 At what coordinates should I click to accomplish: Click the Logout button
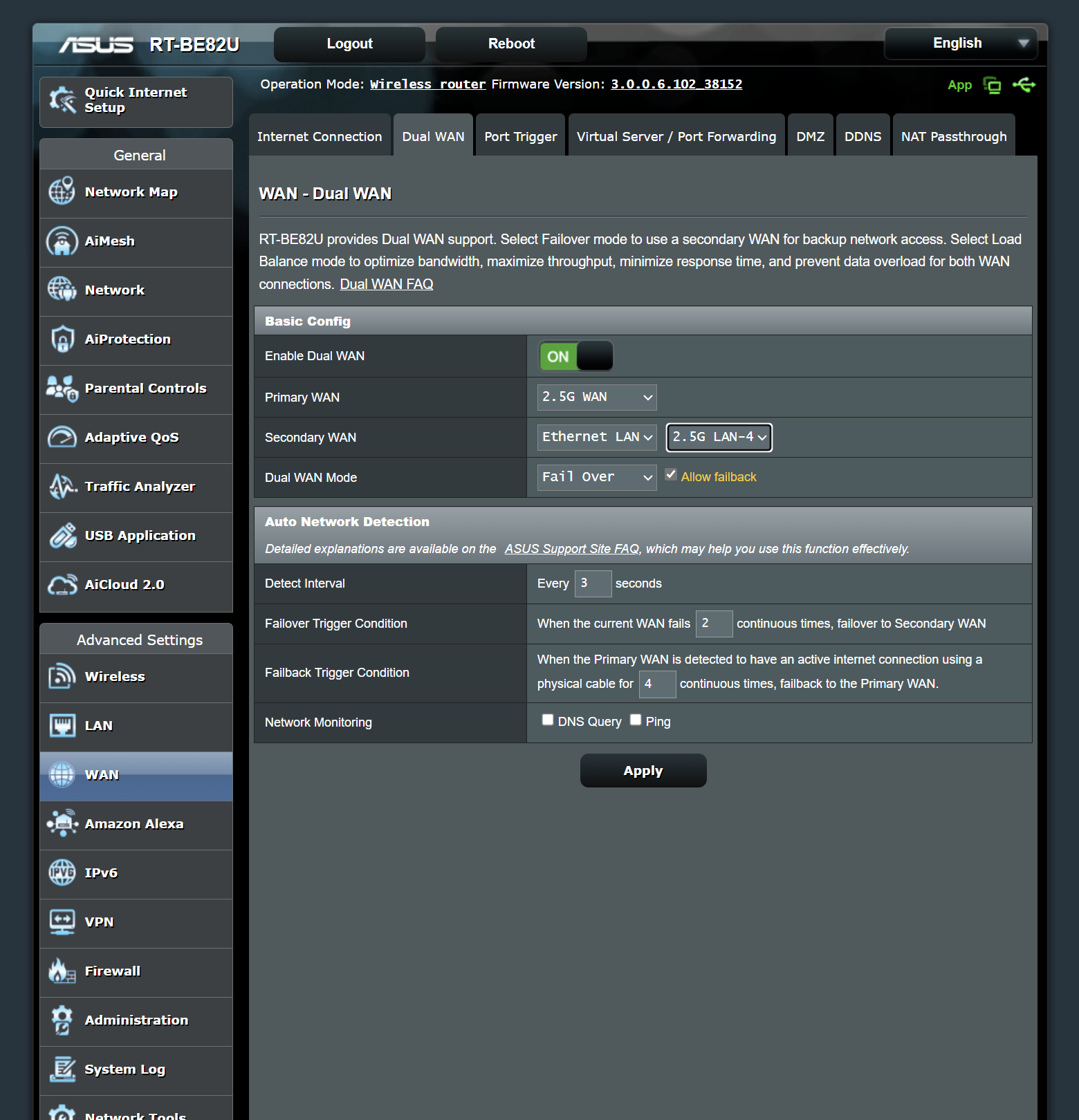[349, 44]
